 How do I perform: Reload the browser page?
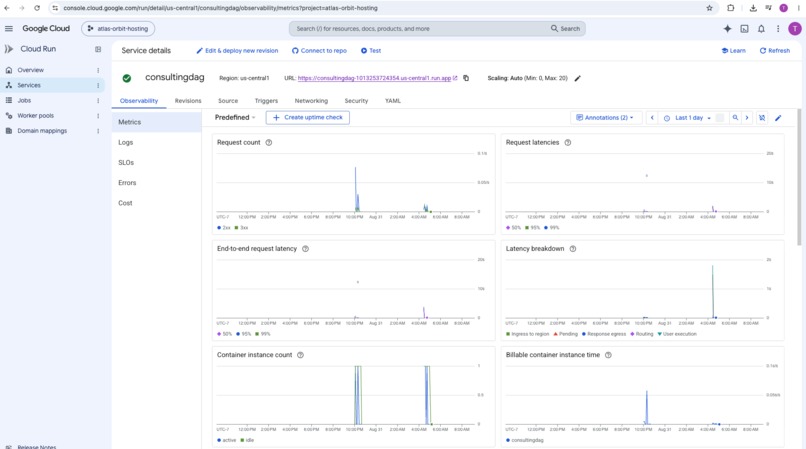click(37, 8)
